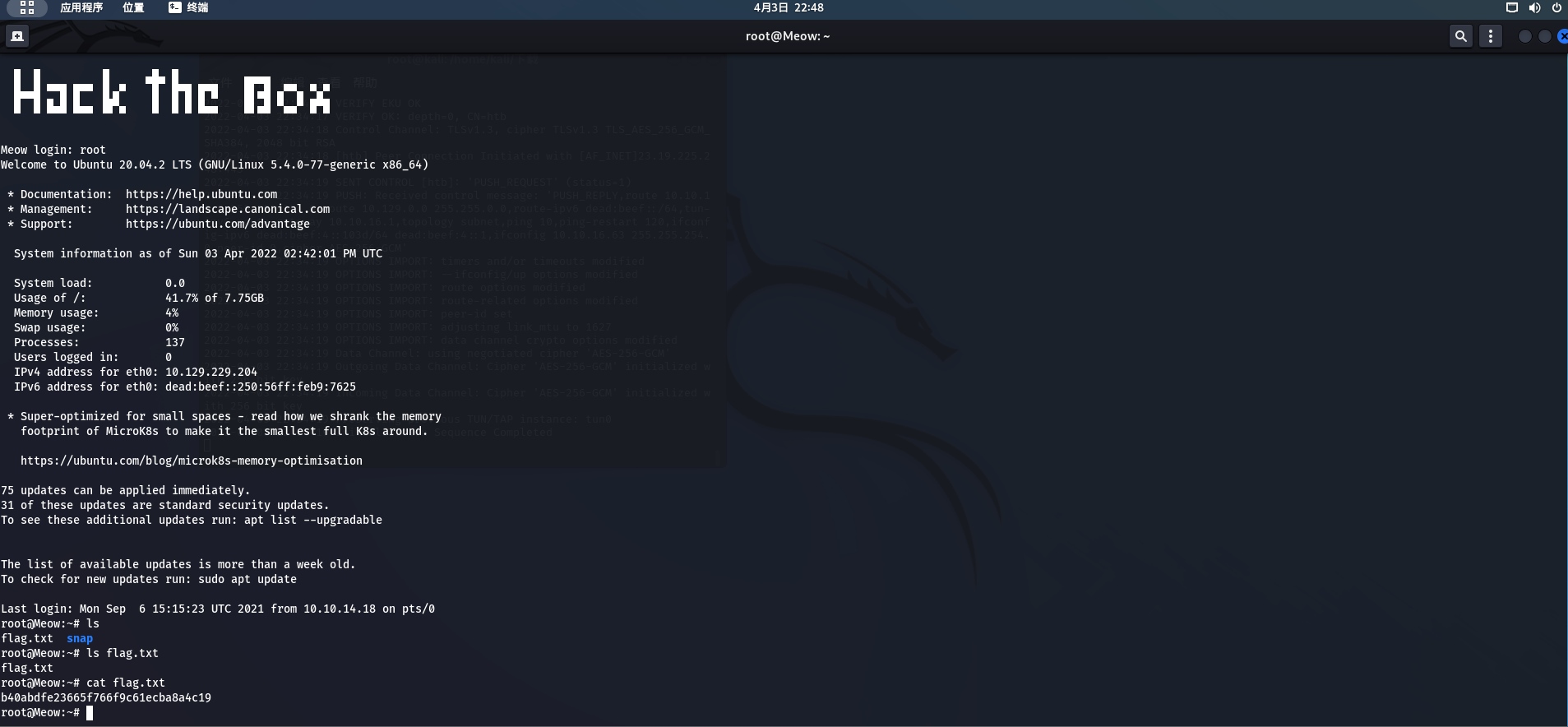Click the blue snap directory name

point(80,638)
